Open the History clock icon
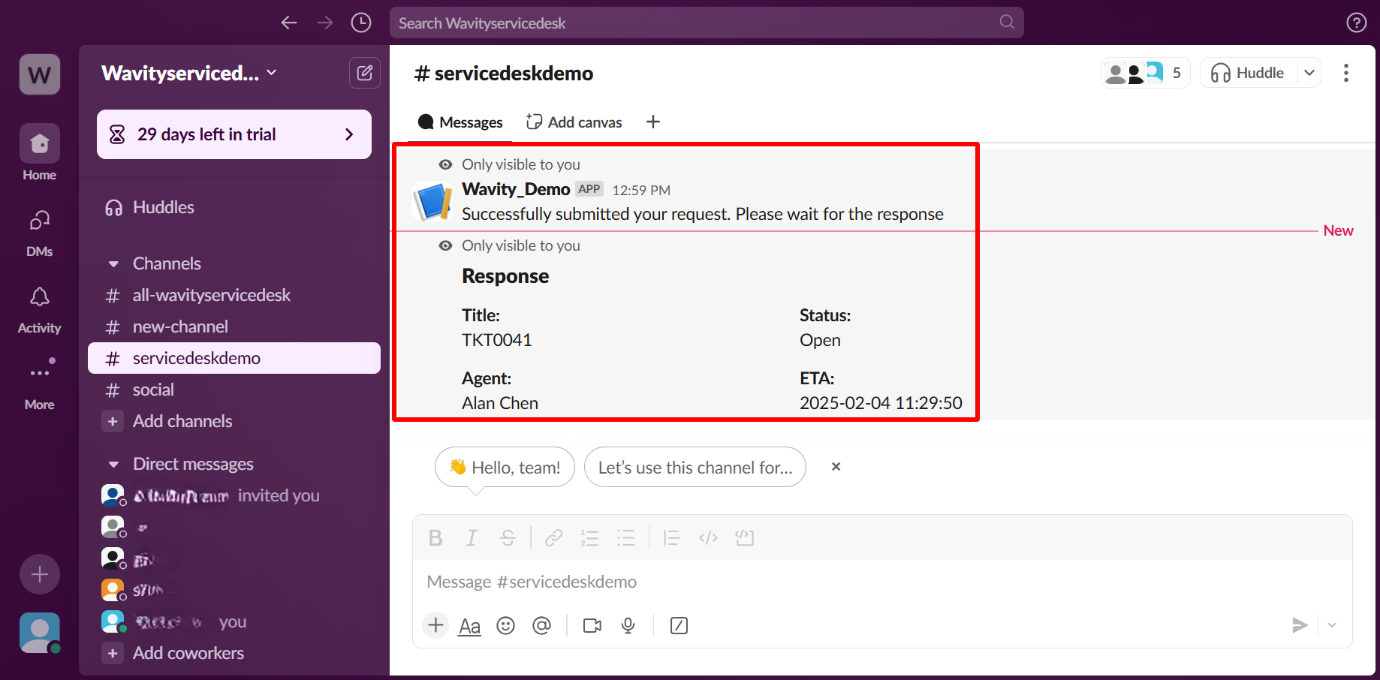Viewport: 1380px width, 680px height. coord(361,22)
